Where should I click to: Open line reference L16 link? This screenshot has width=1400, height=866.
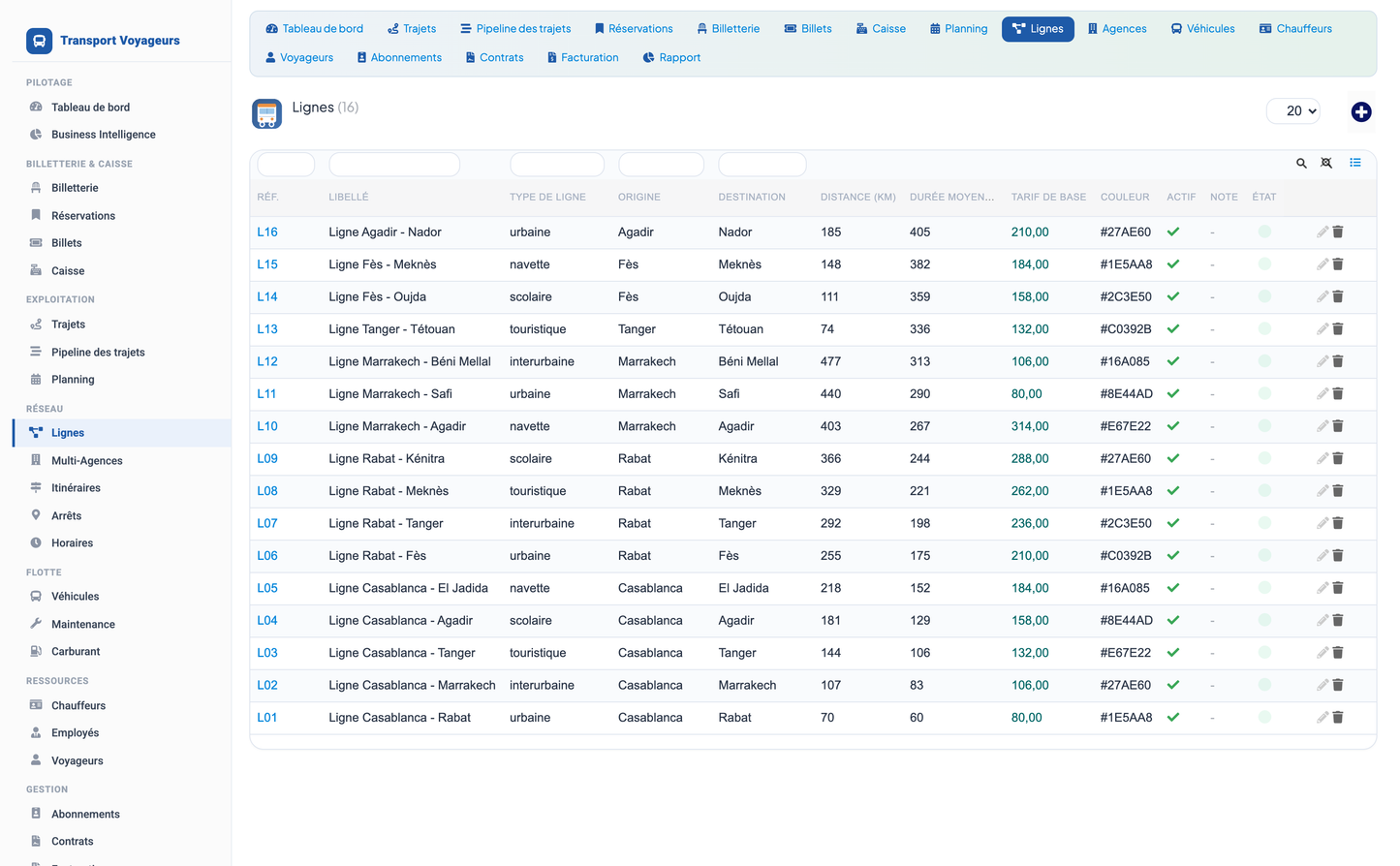pos(267,232)
